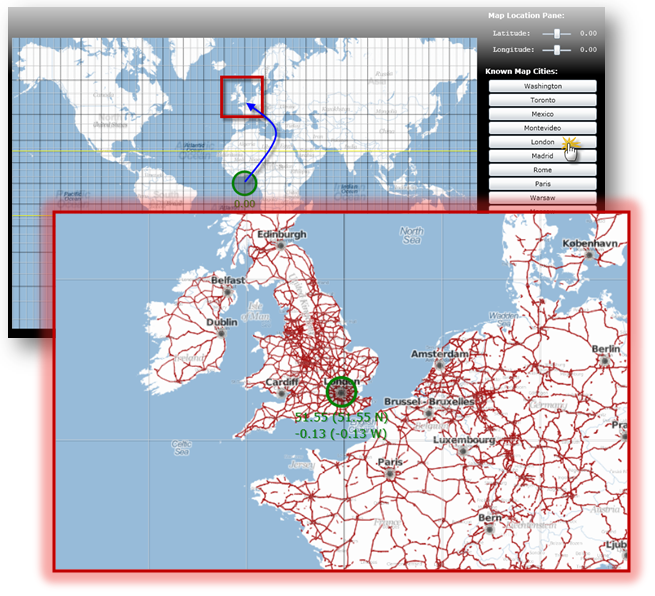Click the Latitude value 0.00

click(x=588, y=33)
